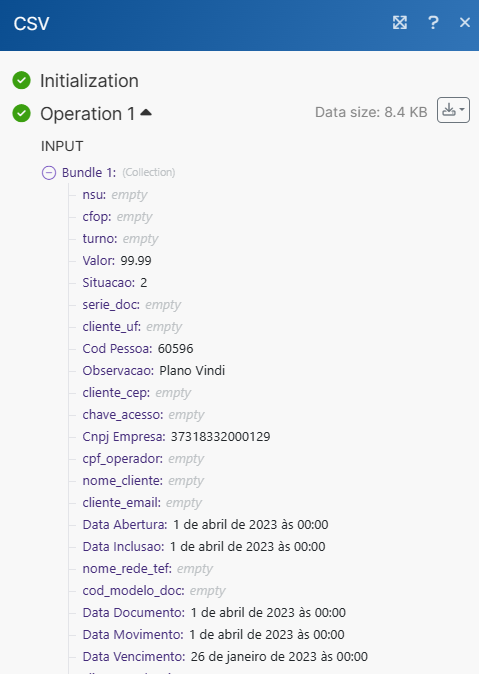
Task: Click the INPUT section heading
Action: [x=62, y=146]
